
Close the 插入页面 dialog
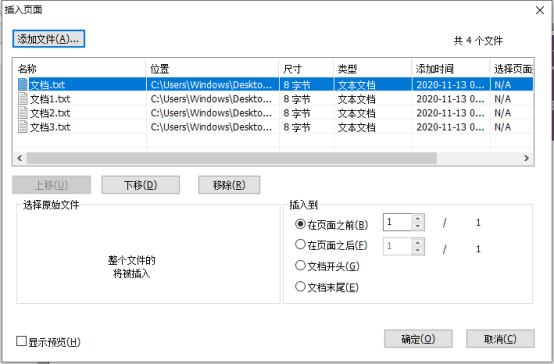pos(540,10)
